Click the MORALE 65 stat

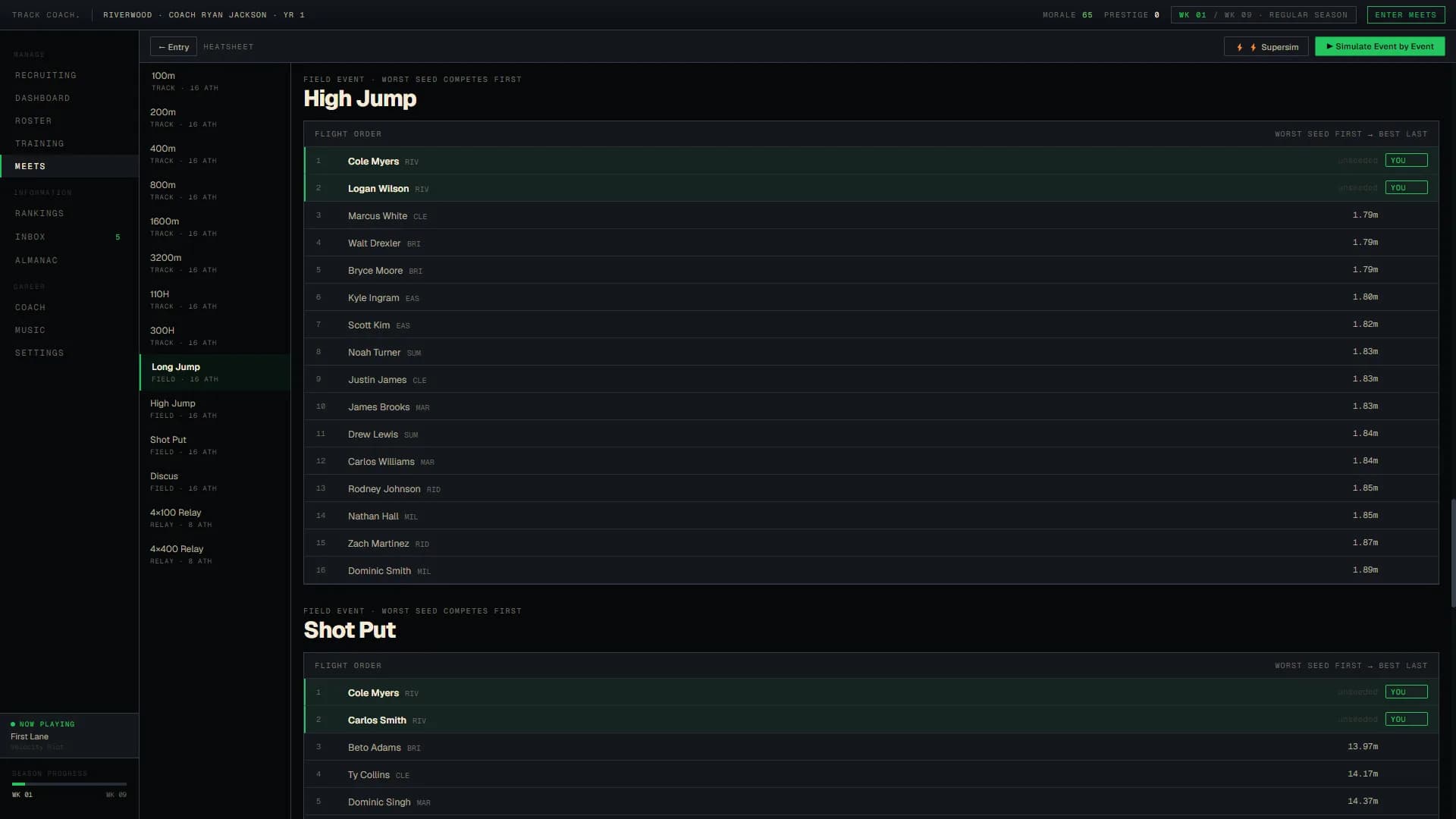[1067, 15]
